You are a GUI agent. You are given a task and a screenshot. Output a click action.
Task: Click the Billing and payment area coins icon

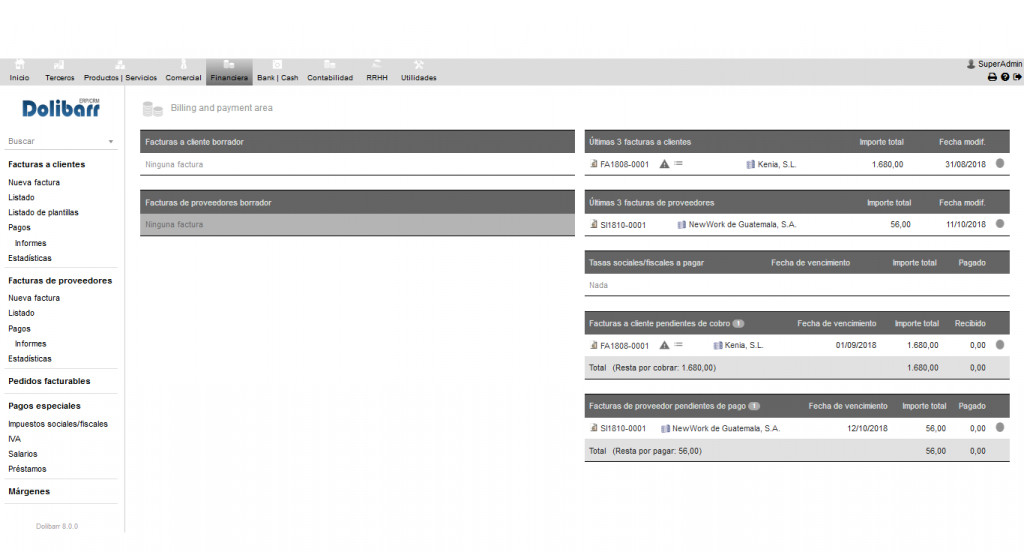click(x=152, y=109)
